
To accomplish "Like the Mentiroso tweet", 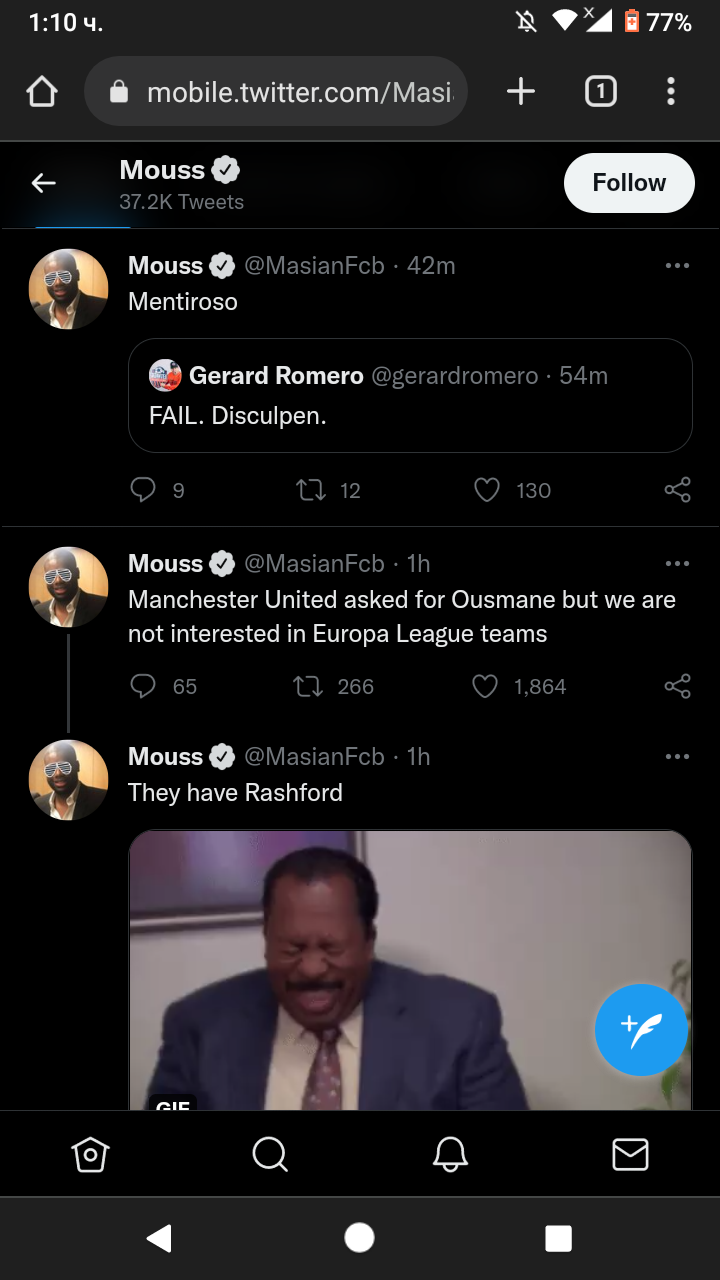I will (x=487, y=490).
